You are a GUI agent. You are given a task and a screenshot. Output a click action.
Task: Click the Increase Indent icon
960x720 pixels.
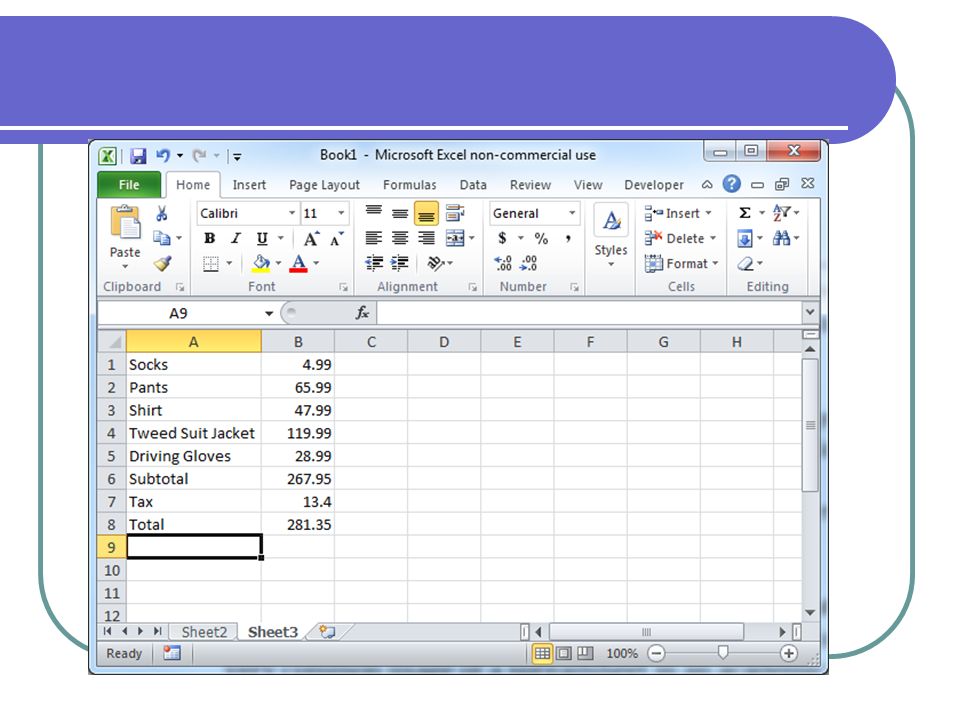(400, 263)
